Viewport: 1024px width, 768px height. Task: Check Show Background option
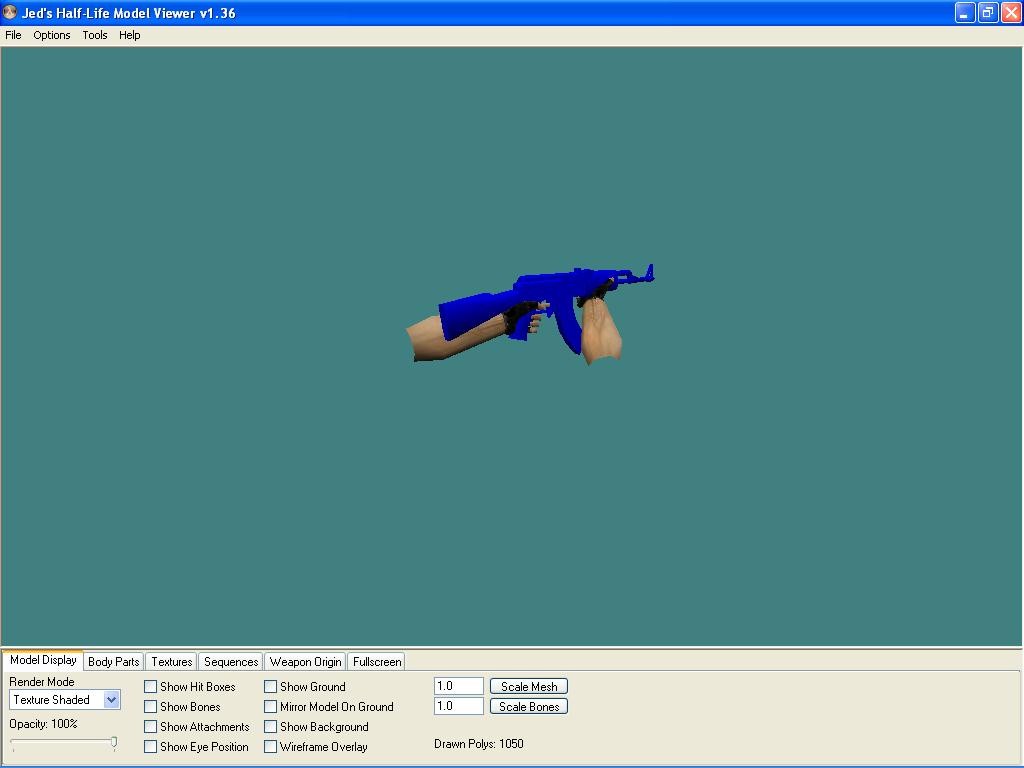[x=270, y=727]
